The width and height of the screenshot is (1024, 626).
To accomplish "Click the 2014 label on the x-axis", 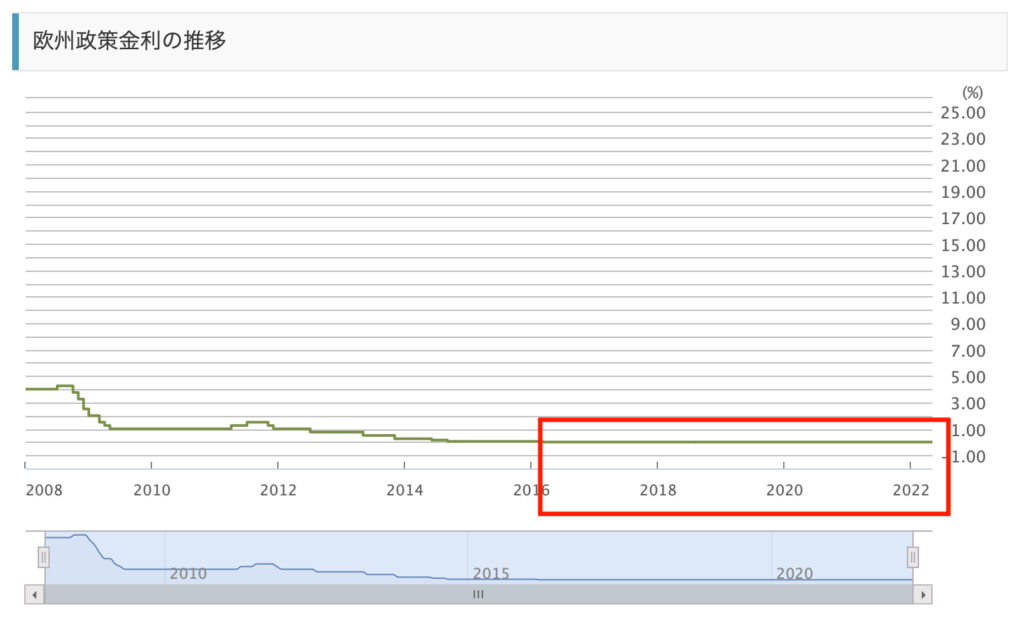I will 404,491.
